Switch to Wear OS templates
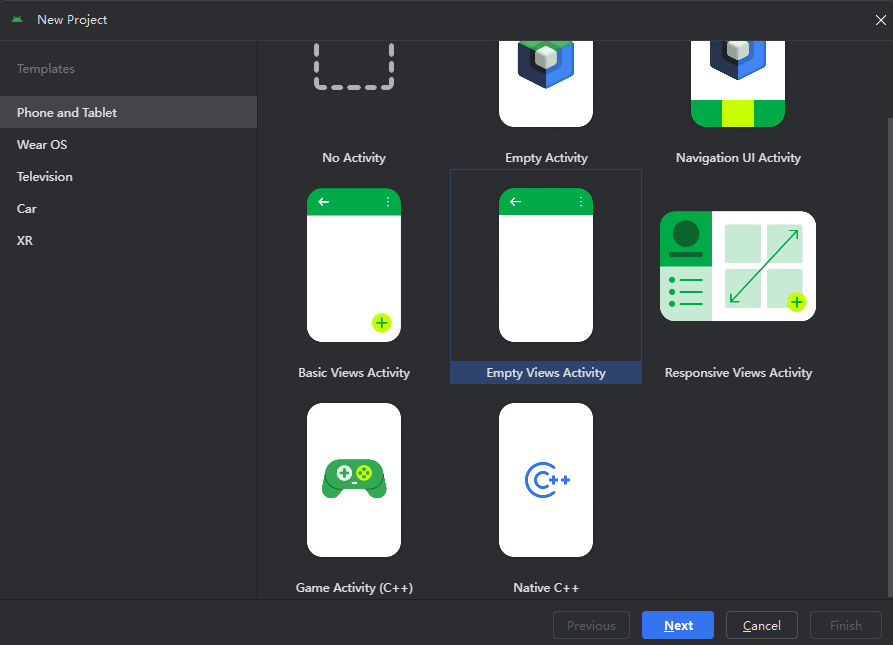893x645 pixels. 128,145
